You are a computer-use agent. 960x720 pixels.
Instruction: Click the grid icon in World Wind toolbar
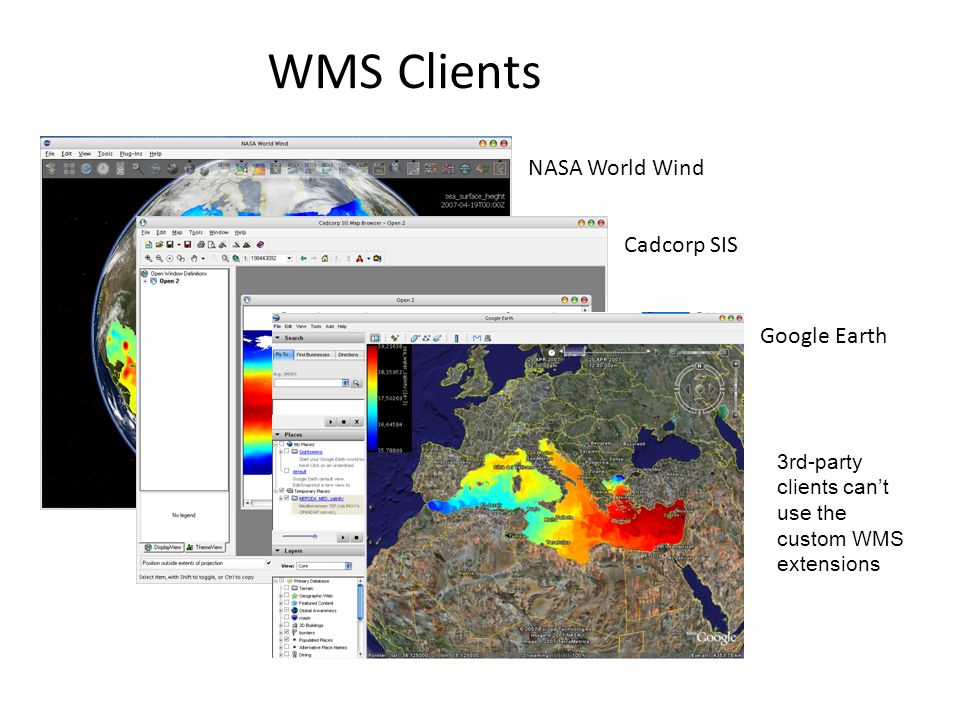(x=69, y=168)
